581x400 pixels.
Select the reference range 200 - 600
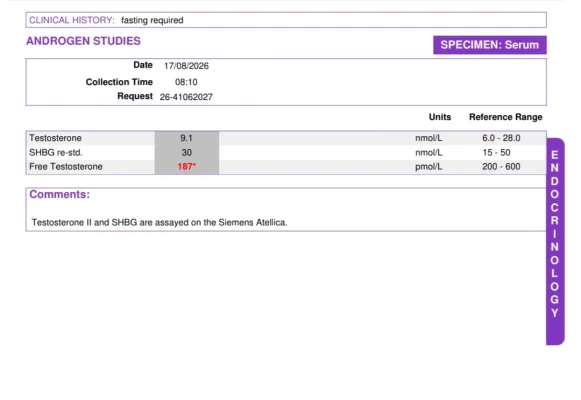[501, 167]
